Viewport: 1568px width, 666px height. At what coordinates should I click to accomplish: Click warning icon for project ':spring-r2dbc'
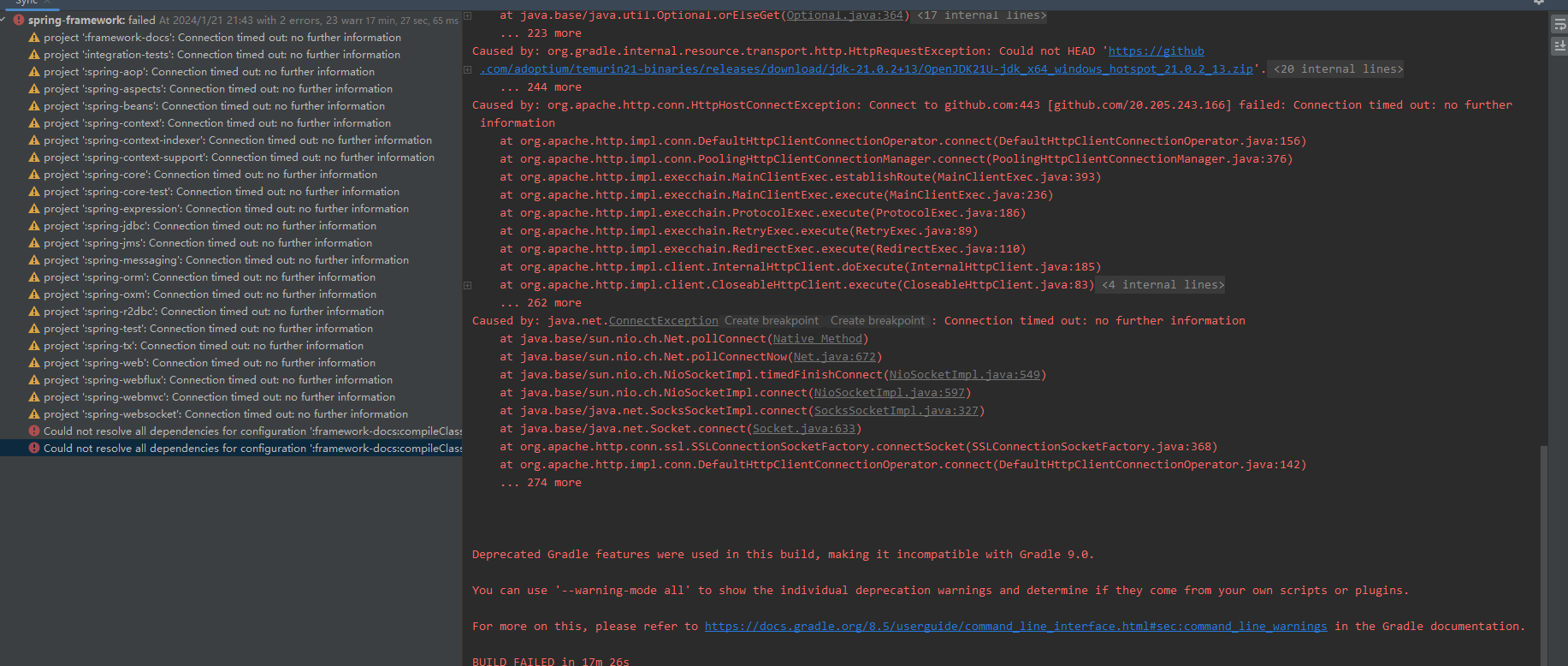click(34, 311)
